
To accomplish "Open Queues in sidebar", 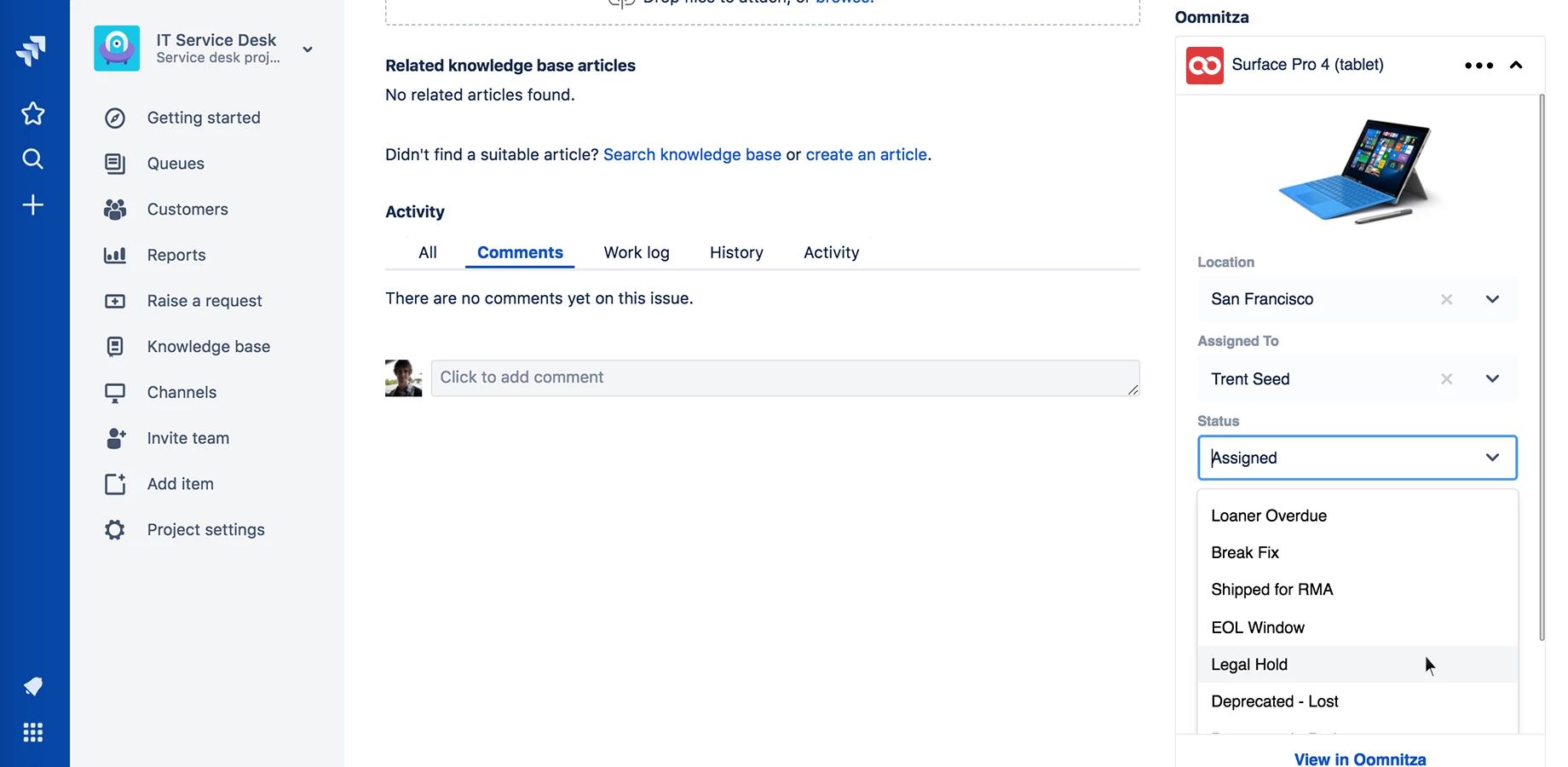I will tap(176, 164).
